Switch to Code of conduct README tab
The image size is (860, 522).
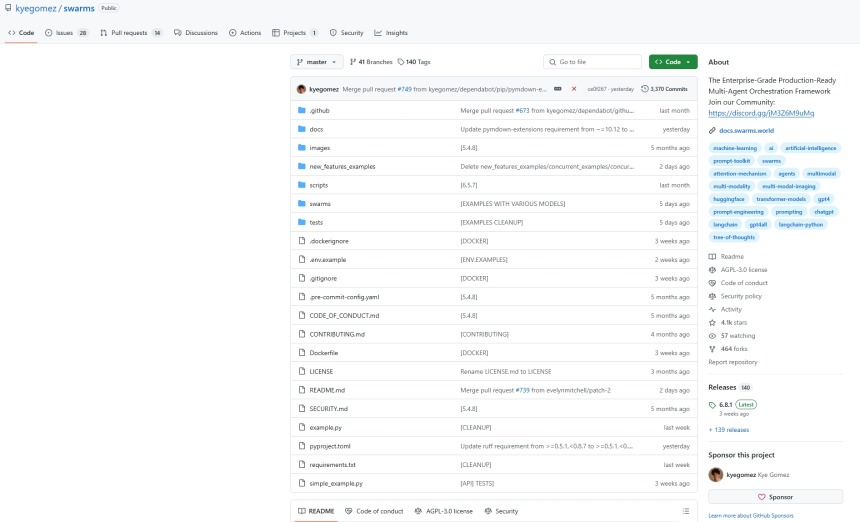374,511
